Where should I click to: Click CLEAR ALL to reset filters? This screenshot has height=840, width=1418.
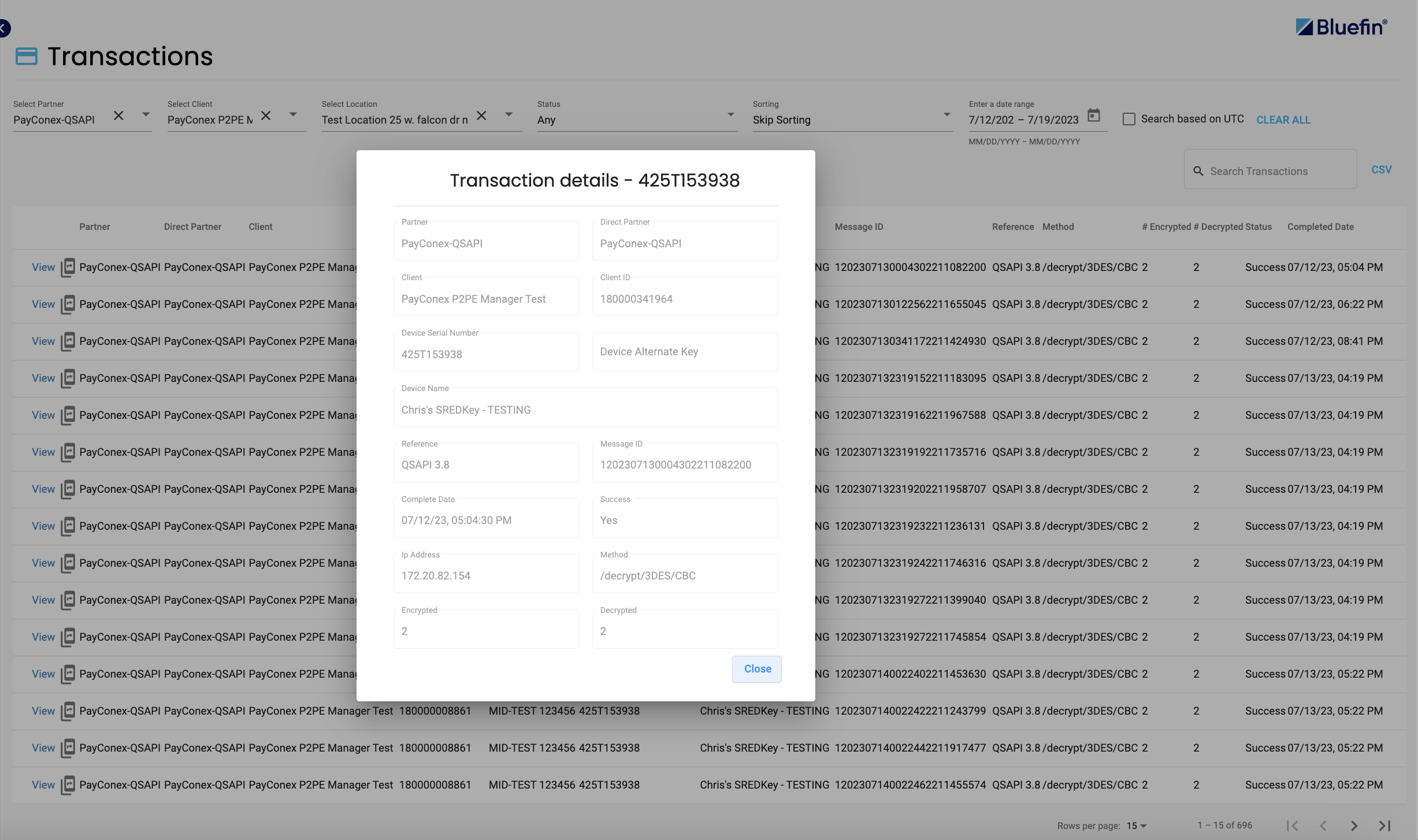(1283, 119)
